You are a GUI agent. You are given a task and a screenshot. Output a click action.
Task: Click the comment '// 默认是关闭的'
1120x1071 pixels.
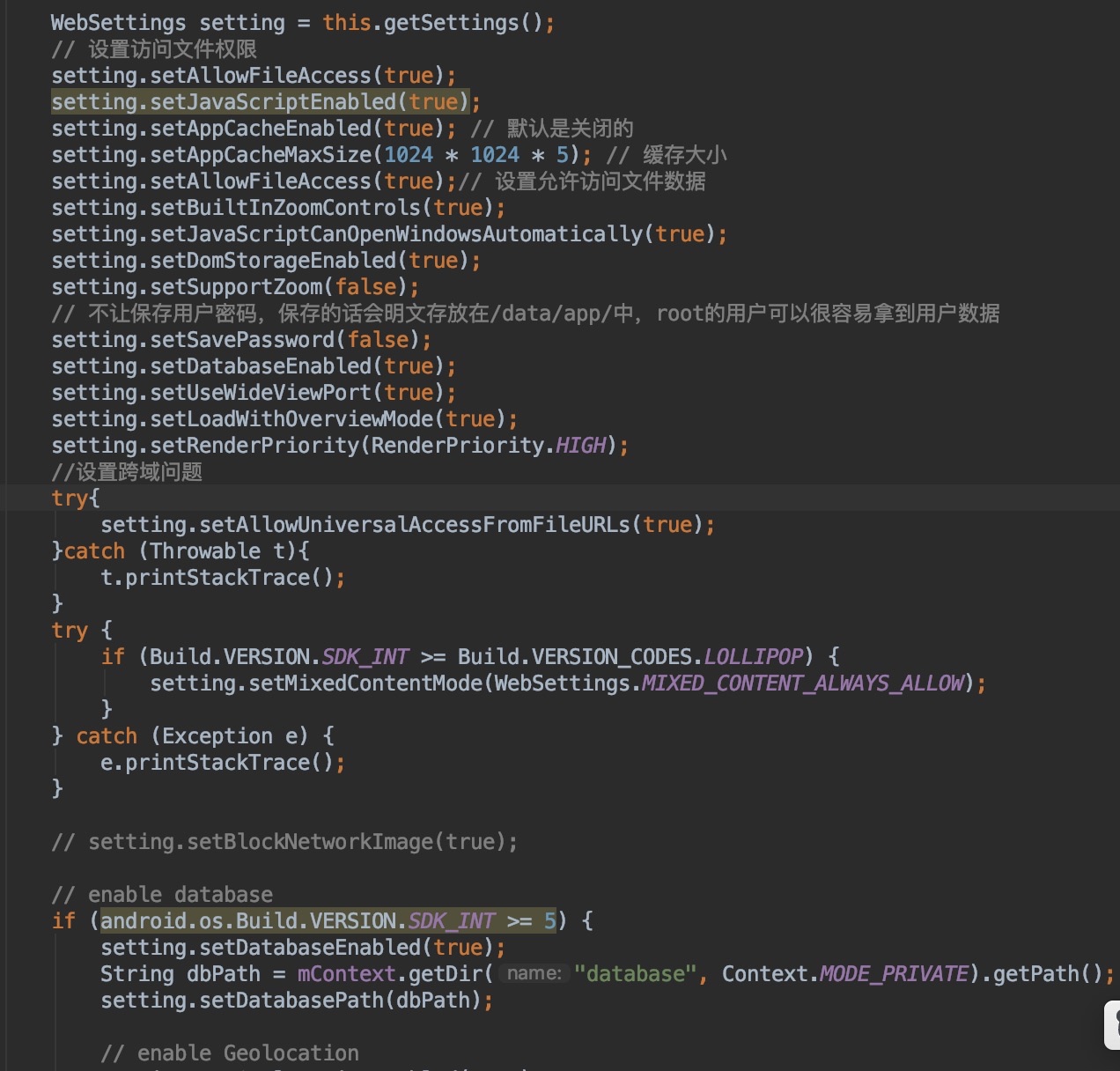(x=552, y=129)
